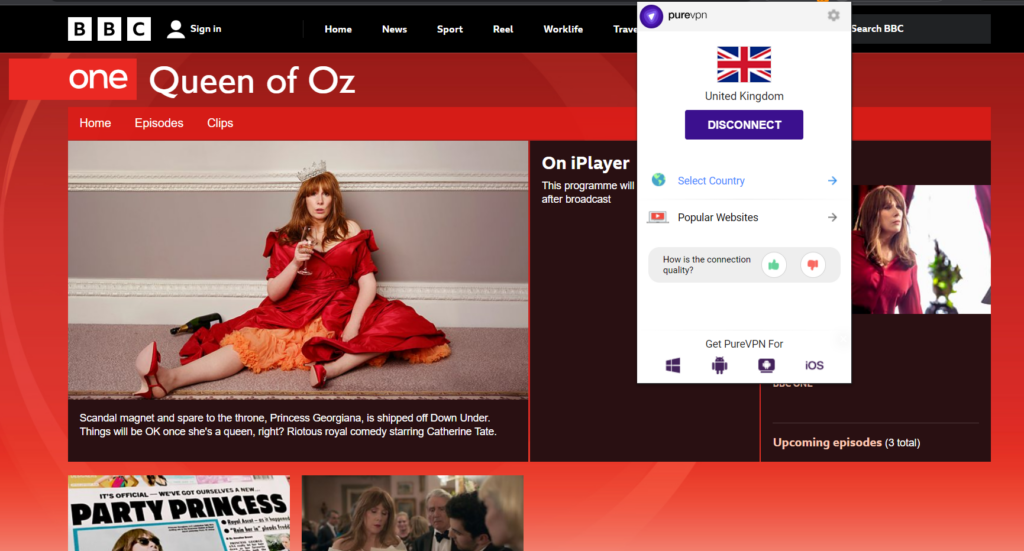Image resolution: width=1024 pixels, height=551 pixels.
Task: Get PureVPN for iOS
Action: pyautogui.click(x=814, y=366)
